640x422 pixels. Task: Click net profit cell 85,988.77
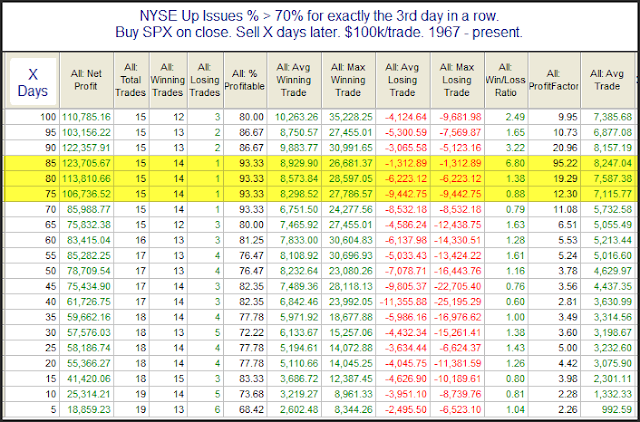point(88,209)
